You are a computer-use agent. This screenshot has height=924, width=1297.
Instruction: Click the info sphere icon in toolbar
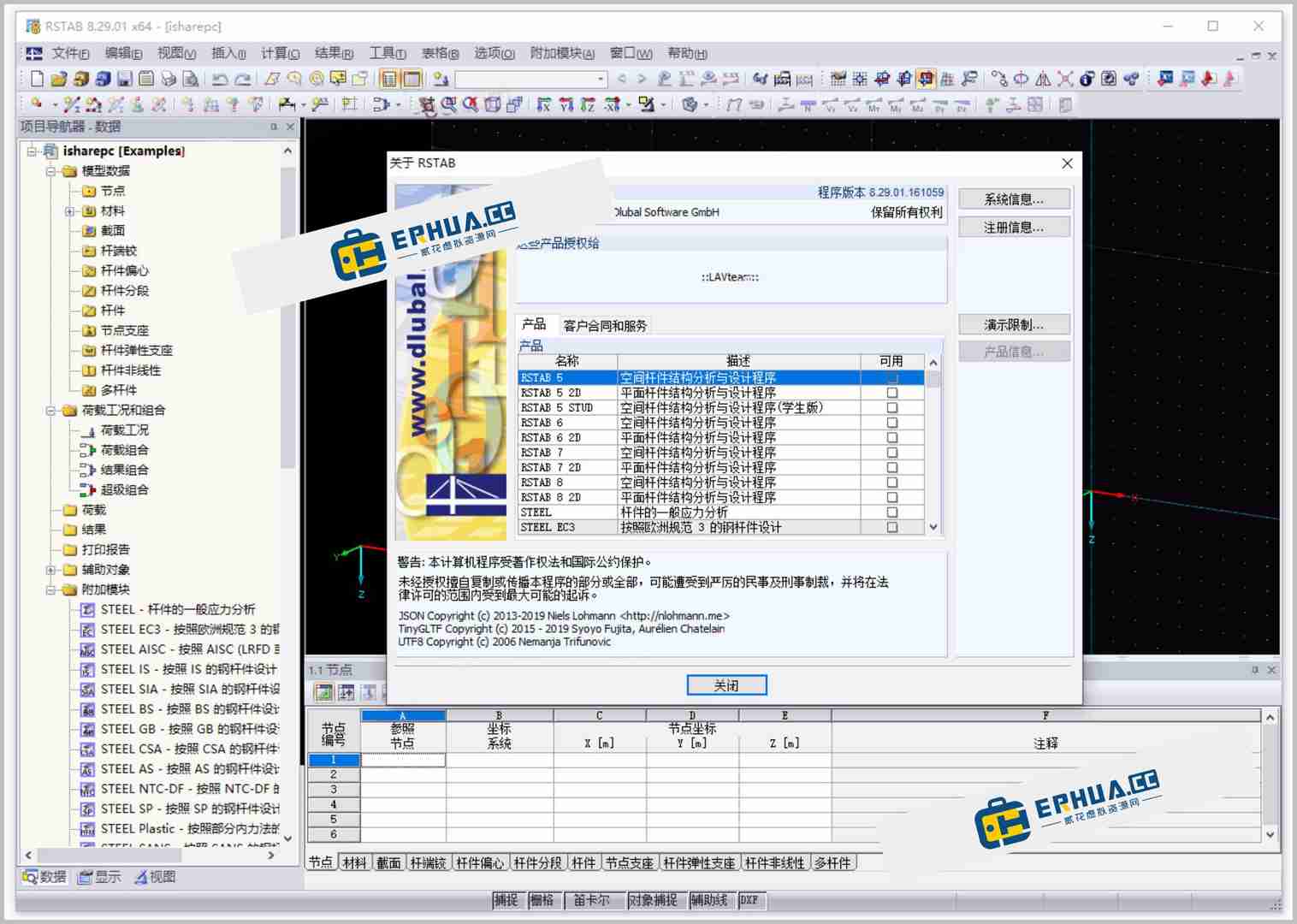[1087, 79]
